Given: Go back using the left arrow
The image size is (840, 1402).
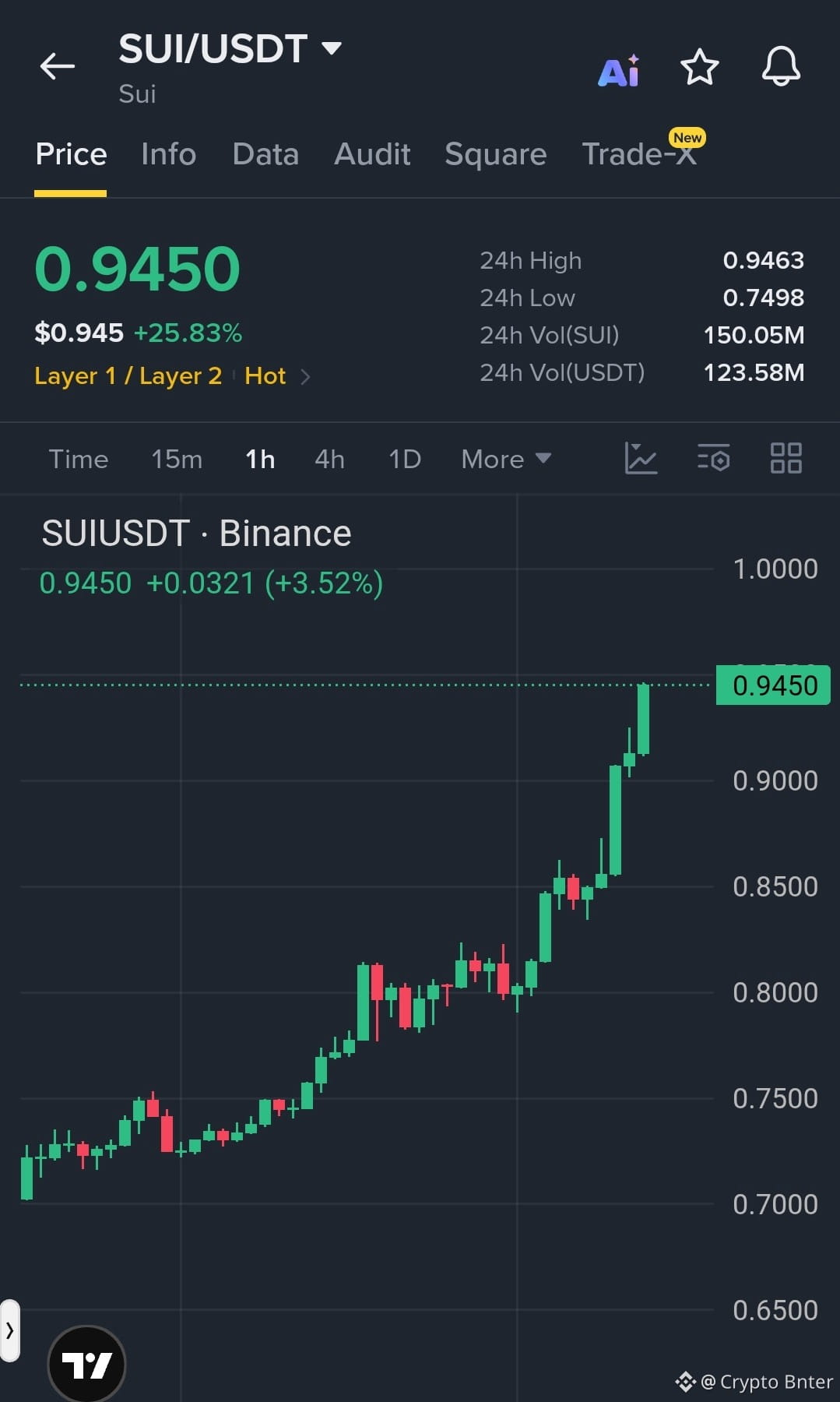Looking at the screenshot, I should pos(58,66).
